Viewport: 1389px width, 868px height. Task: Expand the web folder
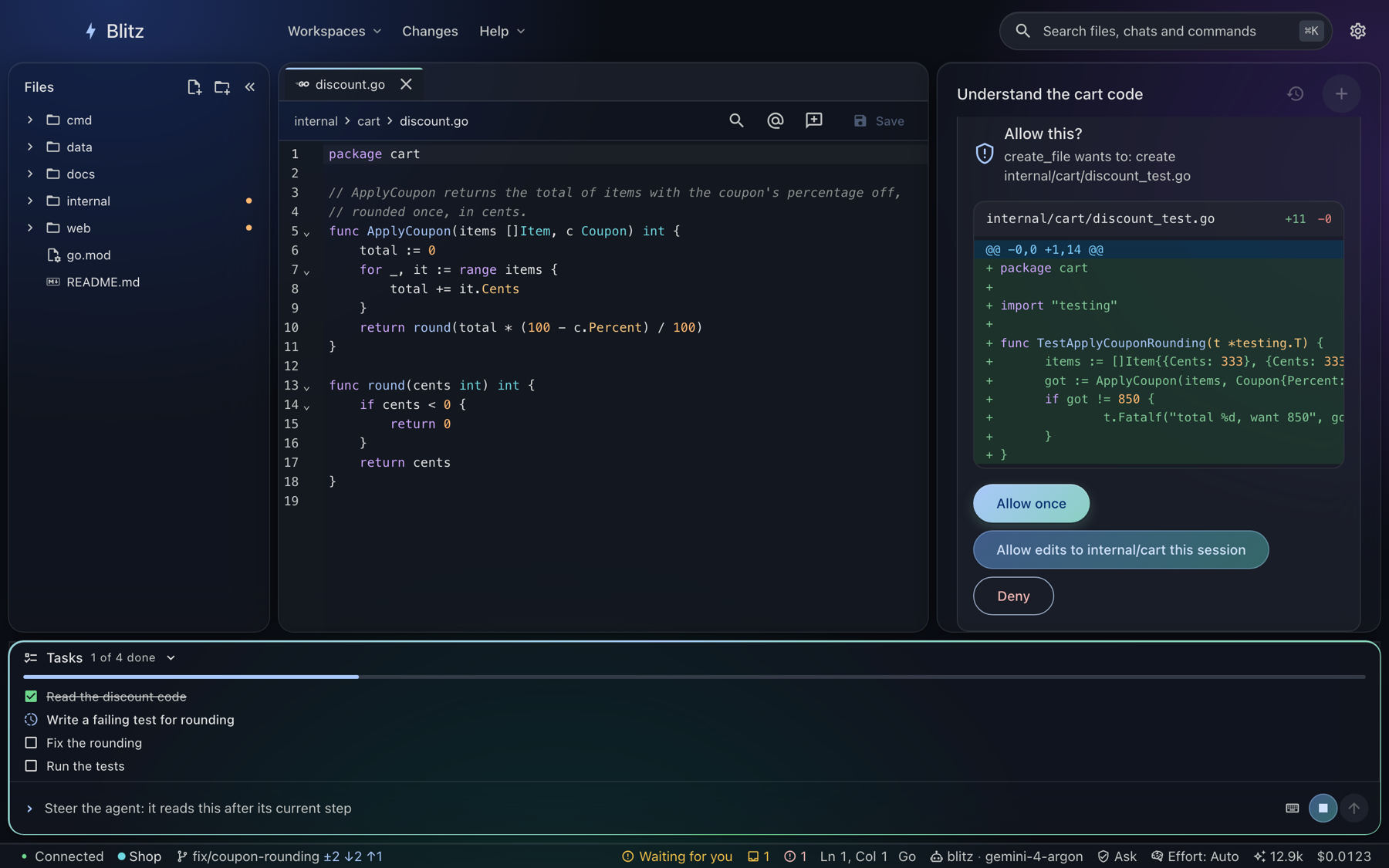coord(30,228)
